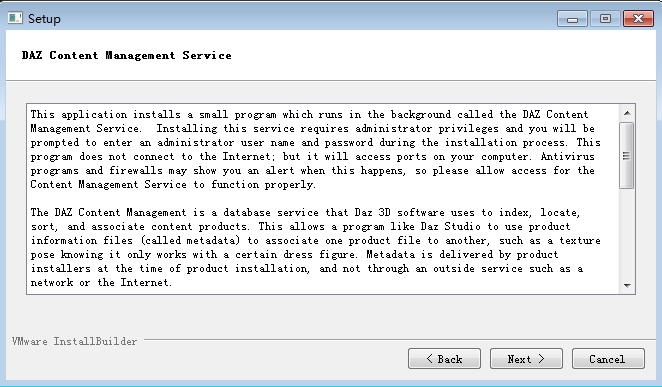Image resolution: width=662 pixels, height=387 pixels.
Task: Click the paragraph starting 'This application installs'
Action: pos(313,149)
